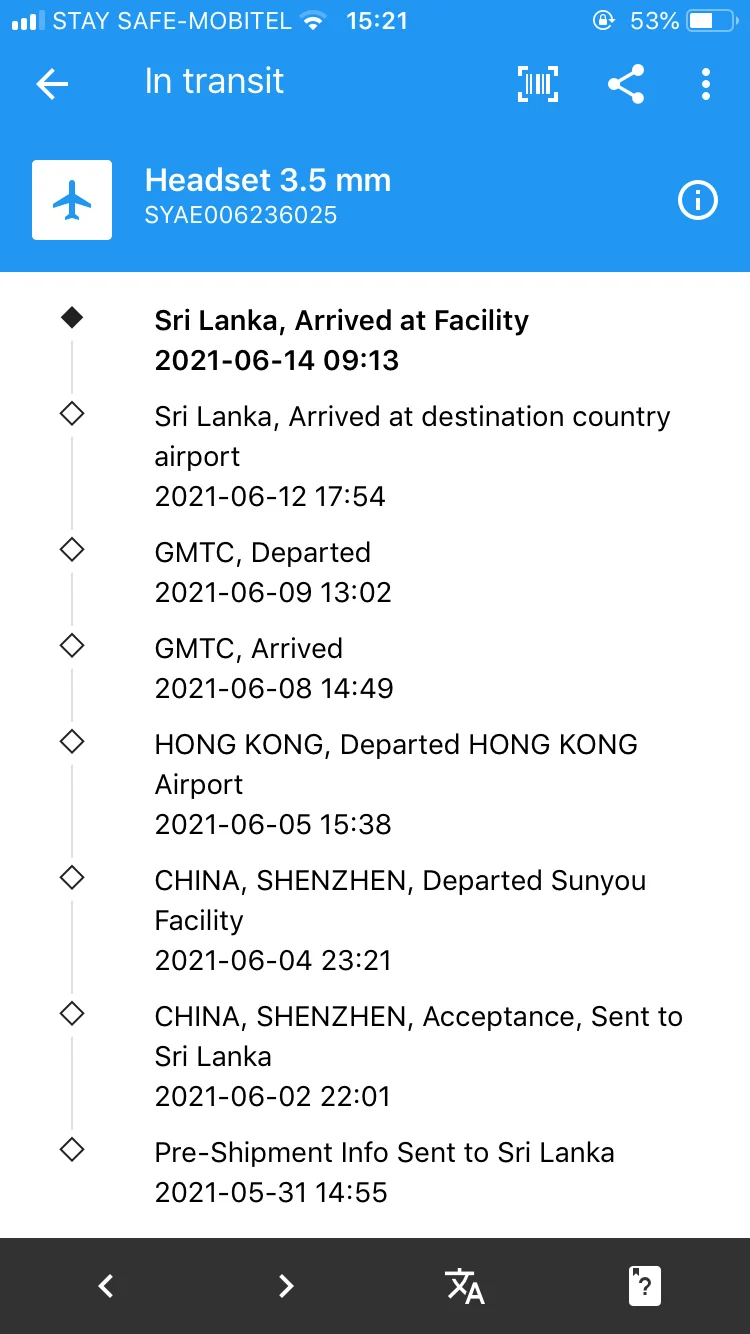Viewport: 750px width, 1334px height.
Task: Tap tracking number SYAE006236025
Action: click(241, 215)
